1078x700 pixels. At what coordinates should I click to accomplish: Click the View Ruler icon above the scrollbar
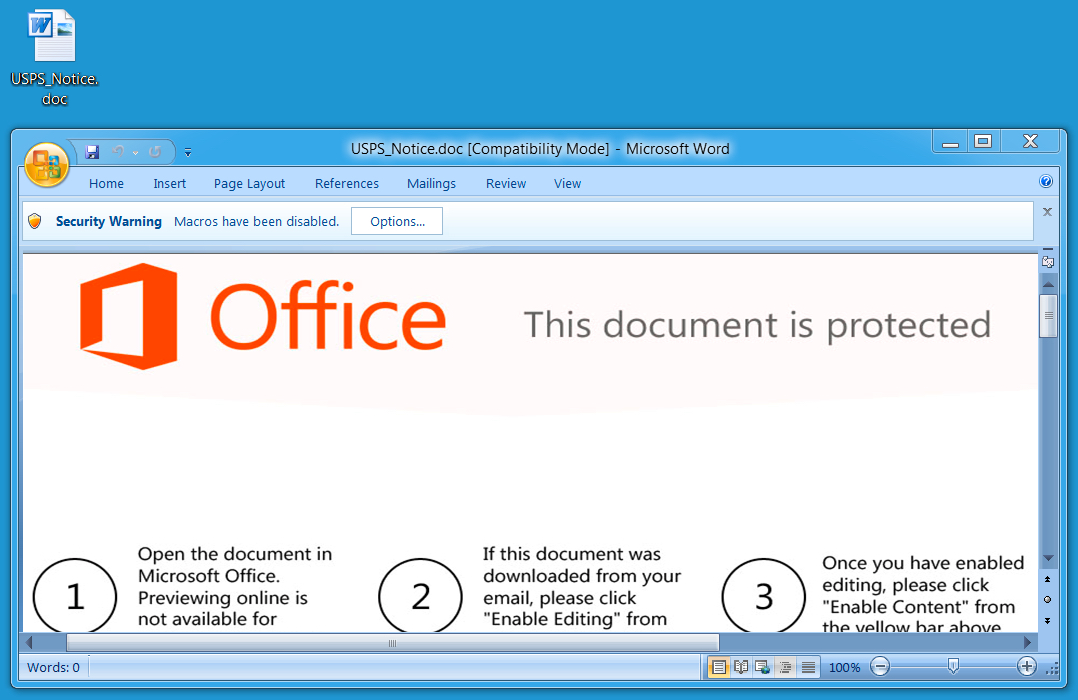pyautogui.click(x=1047, y=262)
